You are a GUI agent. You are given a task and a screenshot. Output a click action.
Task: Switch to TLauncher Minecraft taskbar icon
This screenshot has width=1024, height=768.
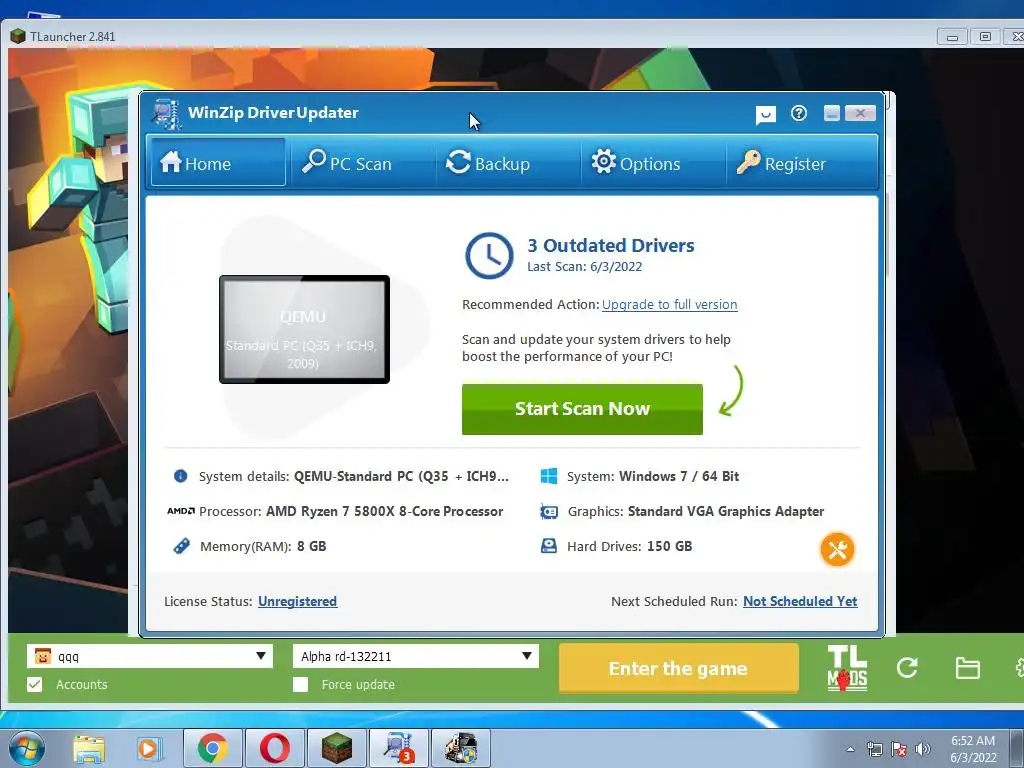[x=337, y=748]
